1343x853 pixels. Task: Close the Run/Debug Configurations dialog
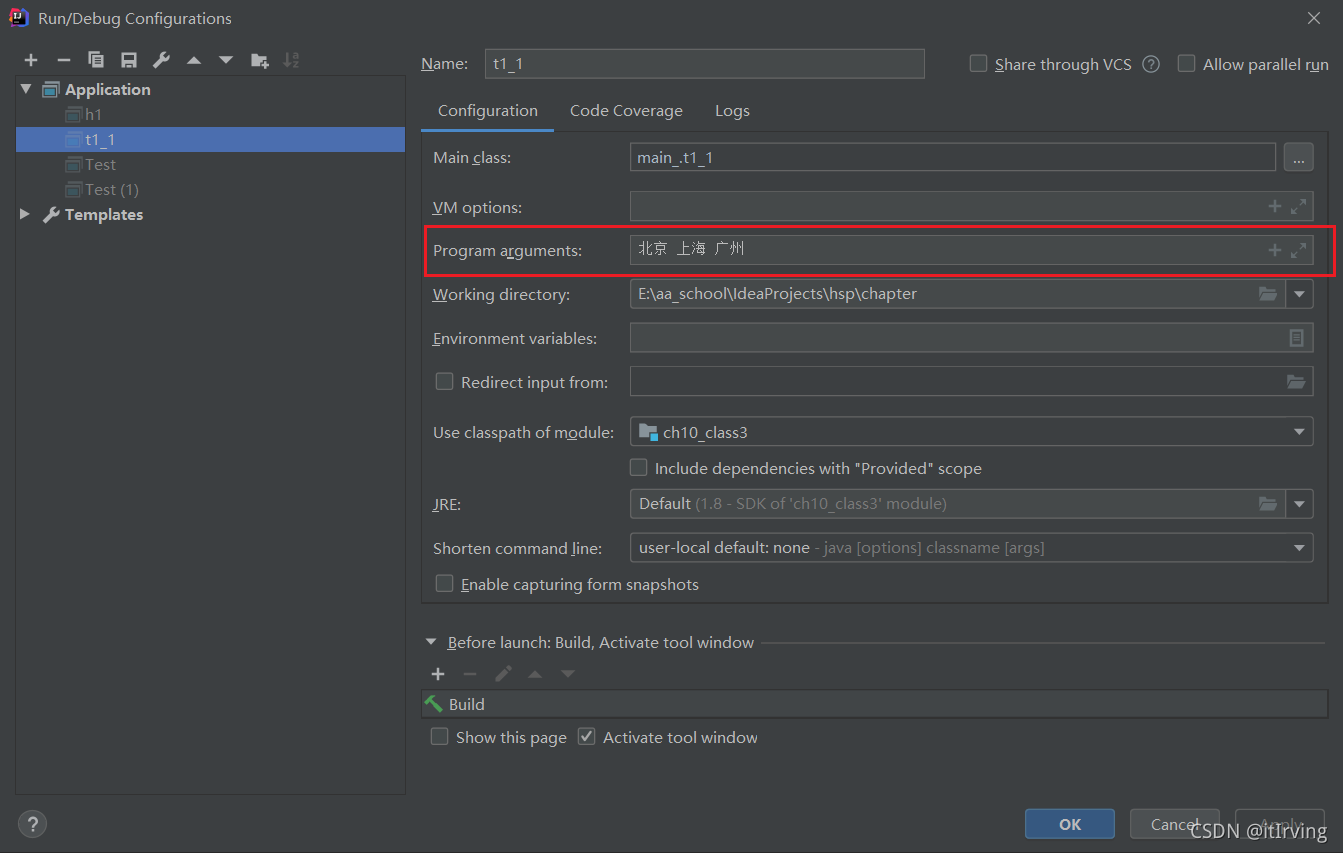[1313, 18]
